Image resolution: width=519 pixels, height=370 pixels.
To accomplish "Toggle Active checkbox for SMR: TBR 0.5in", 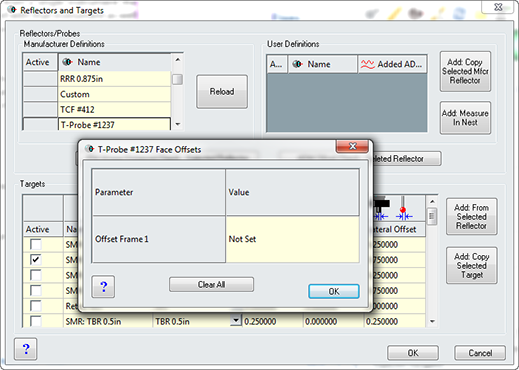I will pos(36,321).
